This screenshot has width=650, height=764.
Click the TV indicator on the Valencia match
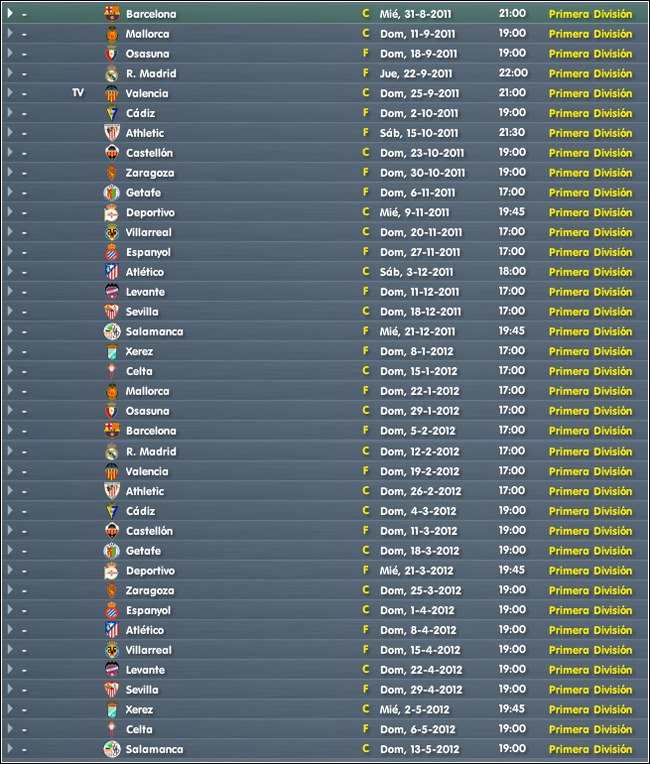(78, 93)
